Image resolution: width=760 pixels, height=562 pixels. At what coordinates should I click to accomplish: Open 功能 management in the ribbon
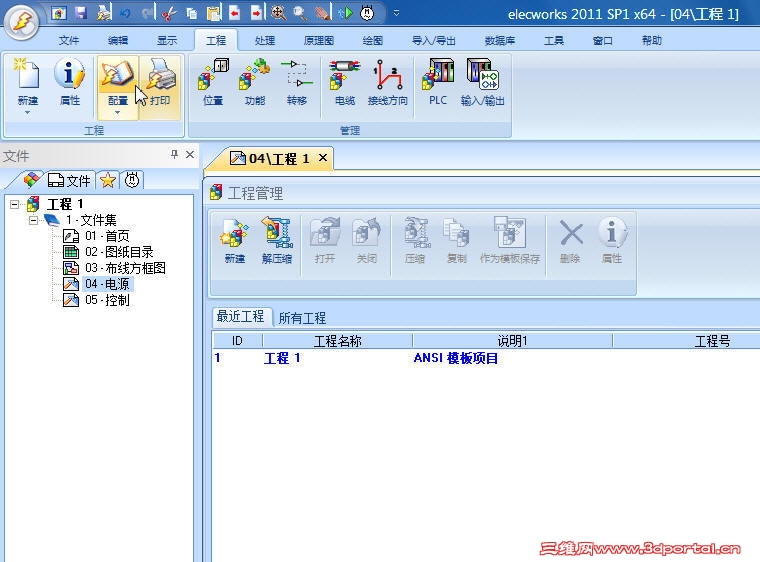[255, 81]
